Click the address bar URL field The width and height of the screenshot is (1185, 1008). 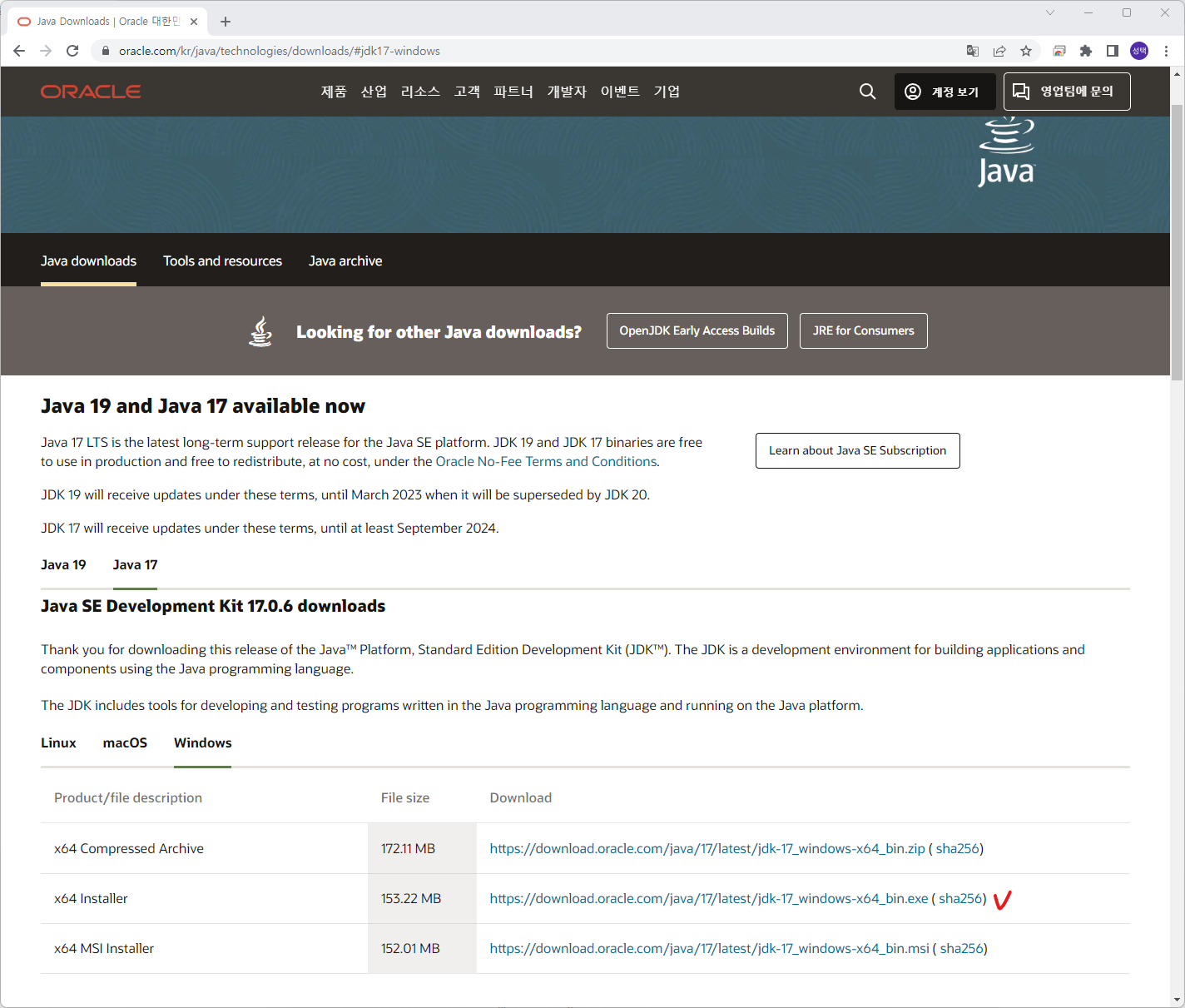click(533, 51)
